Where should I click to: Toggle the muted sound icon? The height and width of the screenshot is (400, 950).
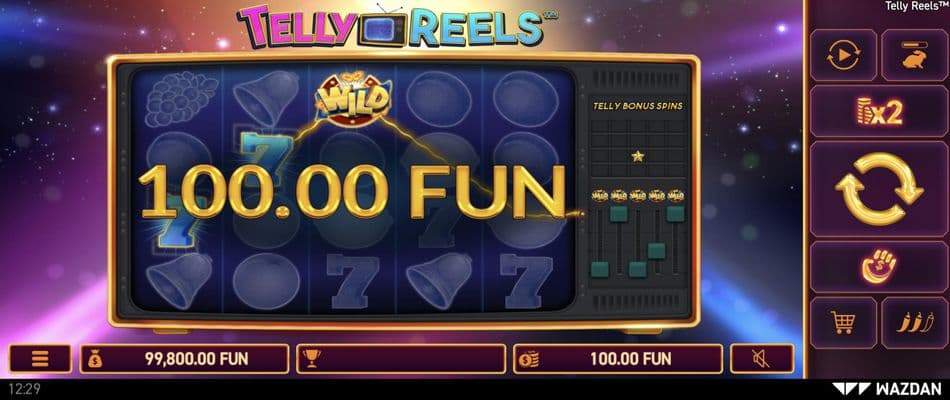click(762, 359)
